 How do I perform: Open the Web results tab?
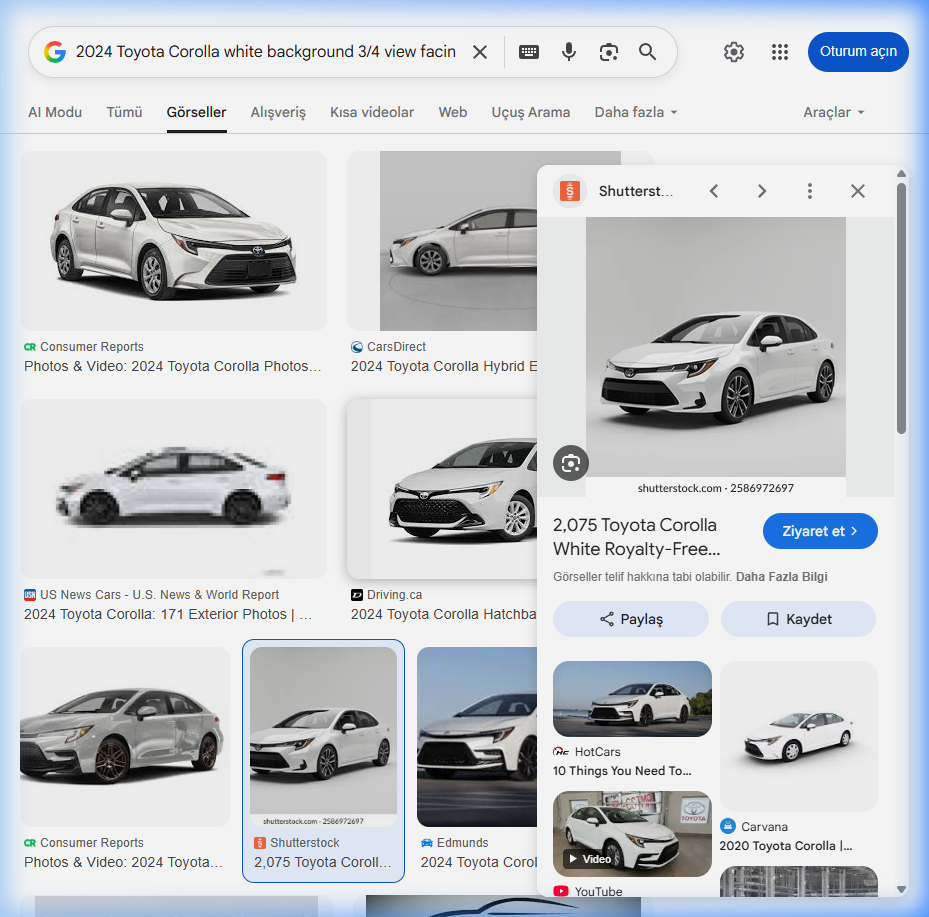point(453,112)
